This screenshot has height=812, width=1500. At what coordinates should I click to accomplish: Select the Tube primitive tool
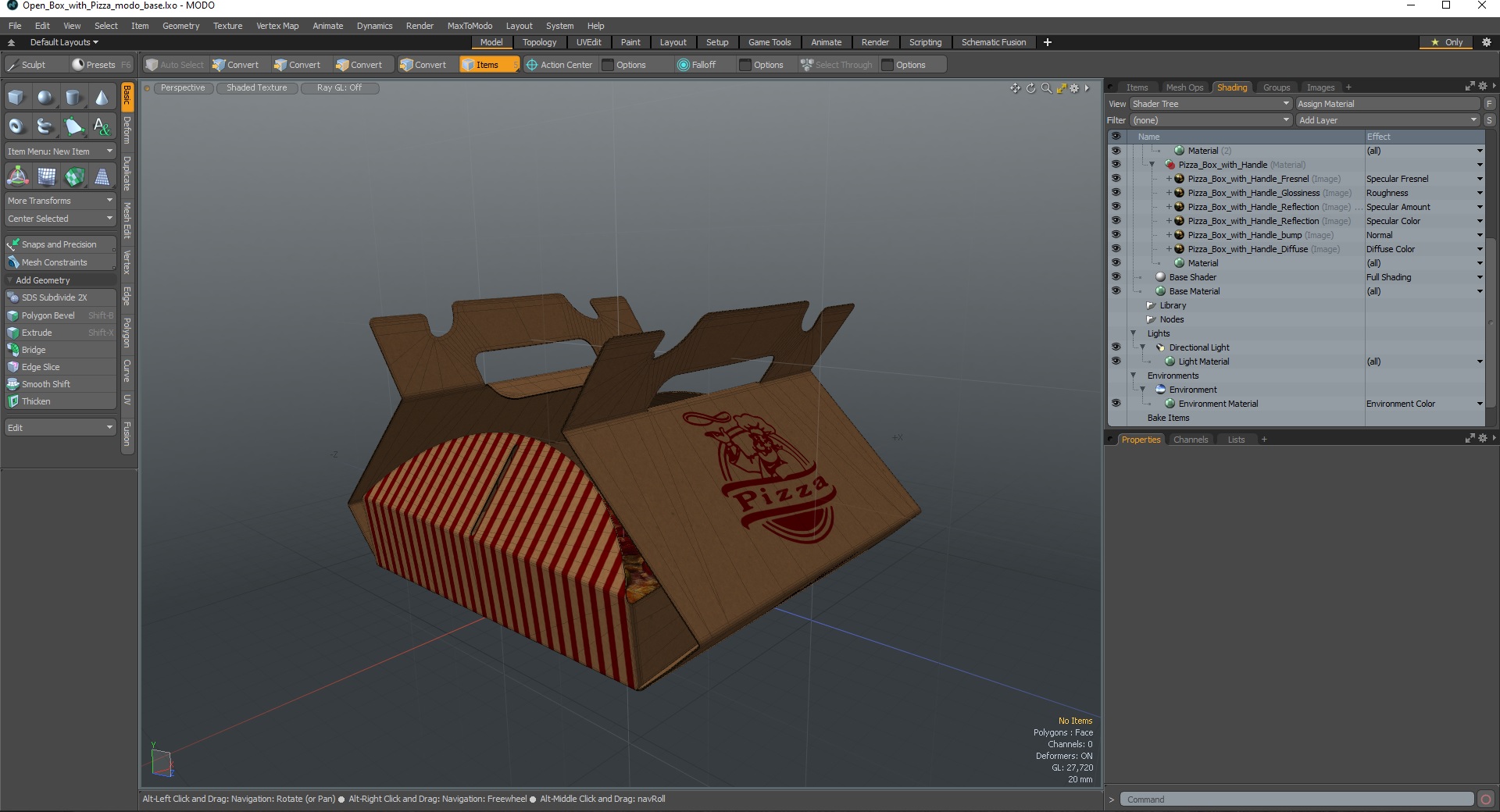point(45,126)
